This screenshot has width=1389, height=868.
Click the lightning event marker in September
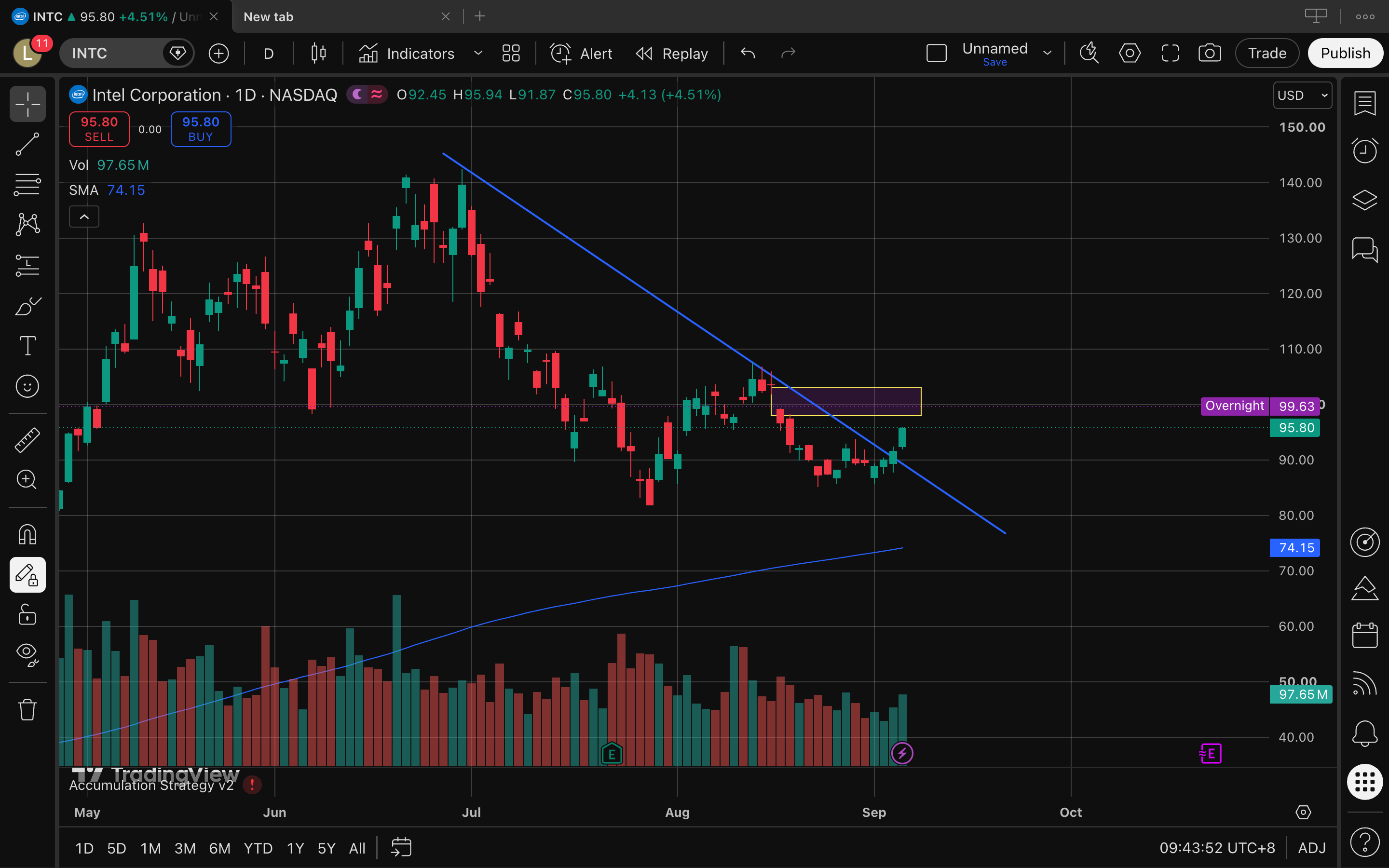902,753
